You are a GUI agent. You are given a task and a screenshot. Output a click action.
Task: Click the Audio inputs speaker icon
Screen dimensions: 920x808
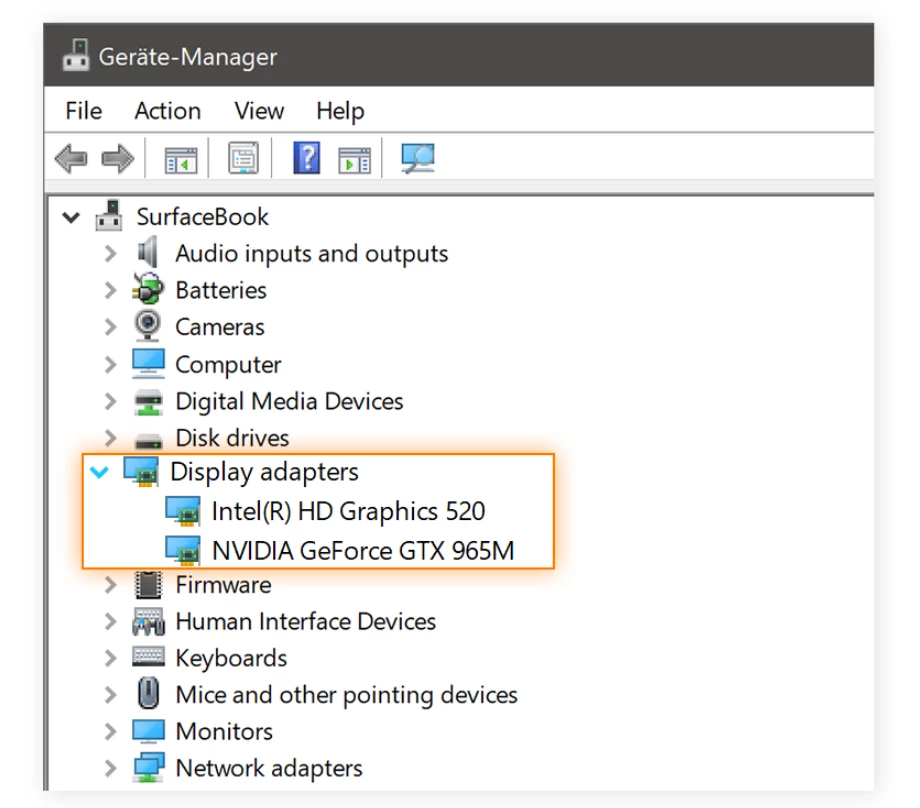[x=147, y=253]
